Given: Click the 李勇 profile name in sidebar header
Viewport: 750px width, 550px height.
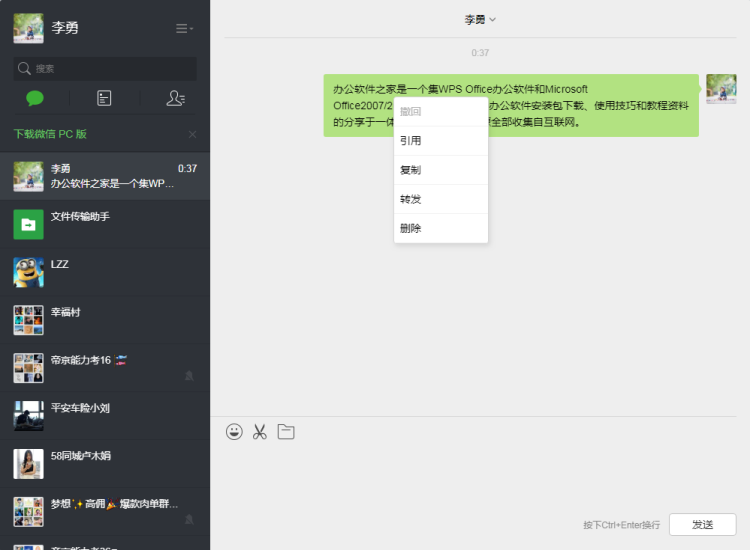Looking at the screenshot, I should tap(65, 28).
